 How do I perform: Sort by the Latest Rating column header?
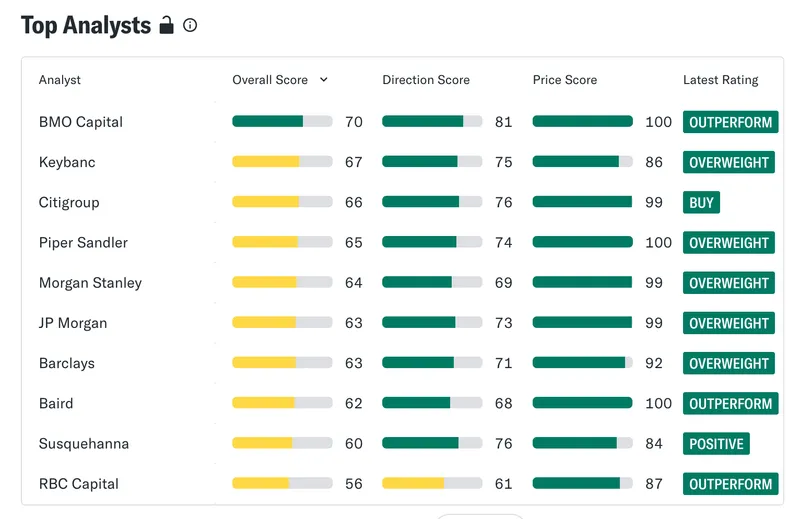720,80
